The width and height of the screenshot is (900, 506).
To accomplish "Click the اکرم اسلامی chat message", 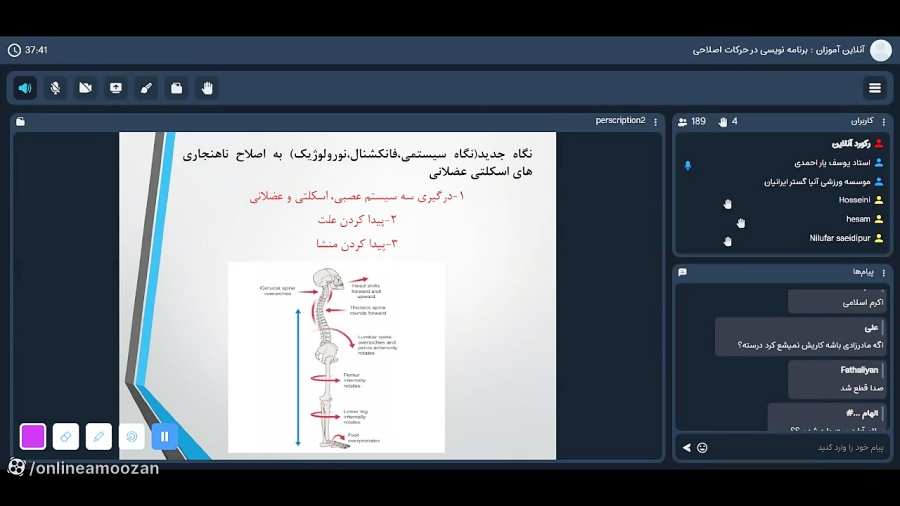I will [x=837, y=302].
